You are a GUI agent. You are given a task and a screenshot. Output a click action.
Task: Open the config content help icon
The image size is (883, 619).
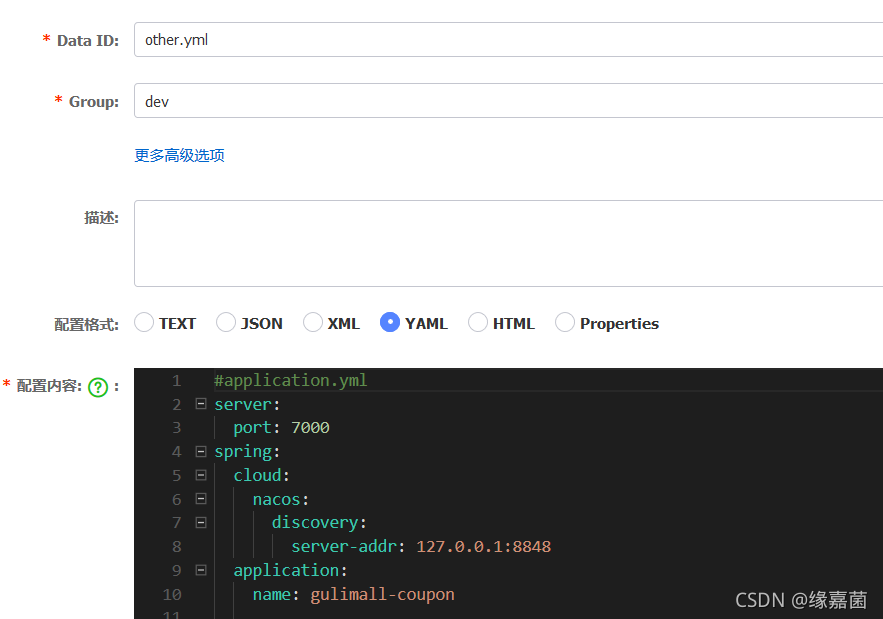[x=98, y=388]
